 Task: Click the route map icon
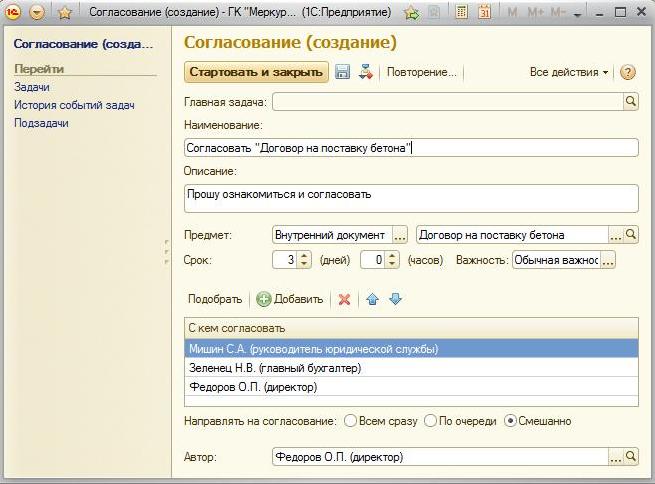click(x=366, y=72)
